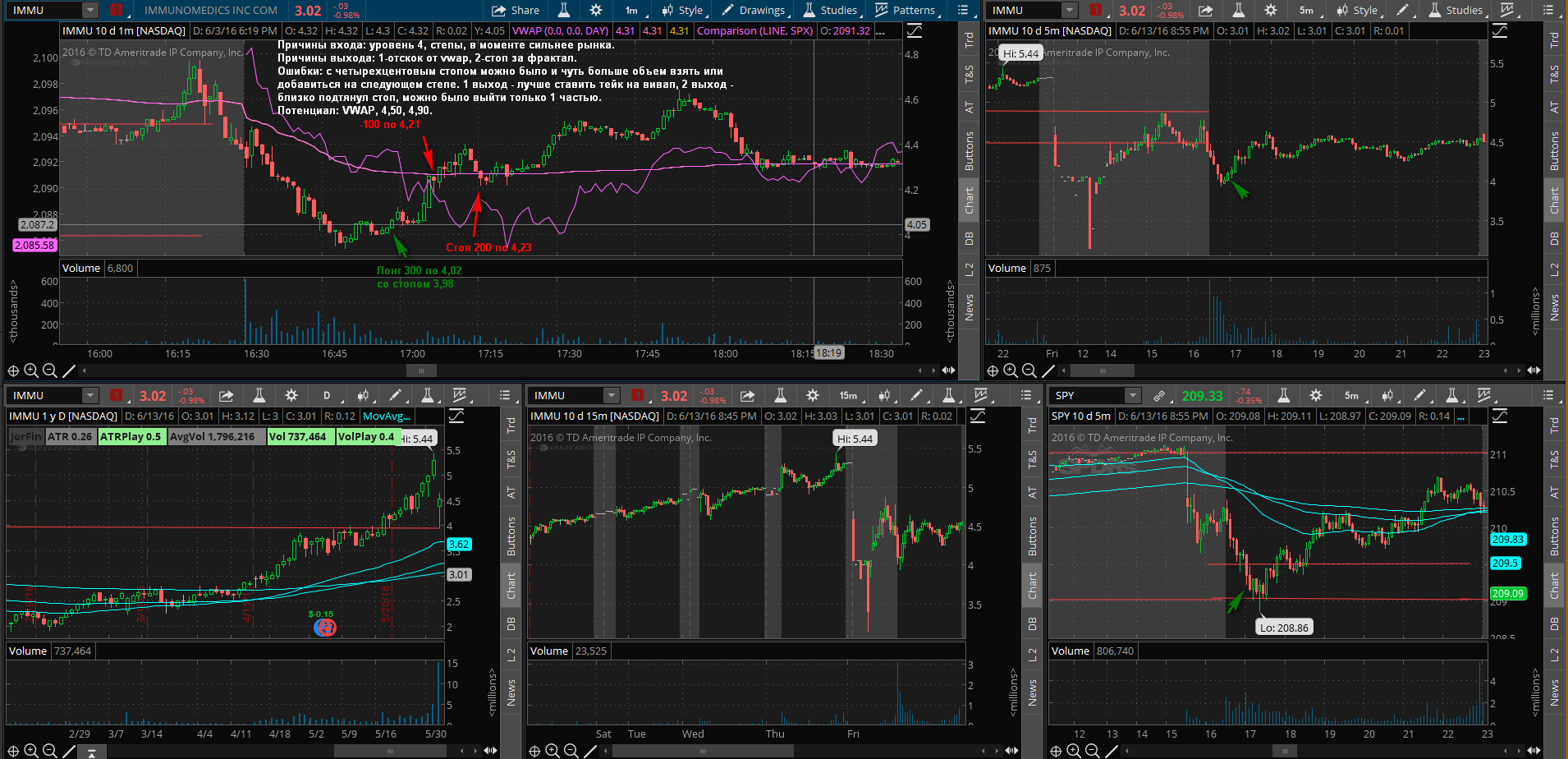Open Studies menu in IMMU 1m chart
Viewport: 1568px width, 759px height.
pyautogui.click(x=832, y=10)
